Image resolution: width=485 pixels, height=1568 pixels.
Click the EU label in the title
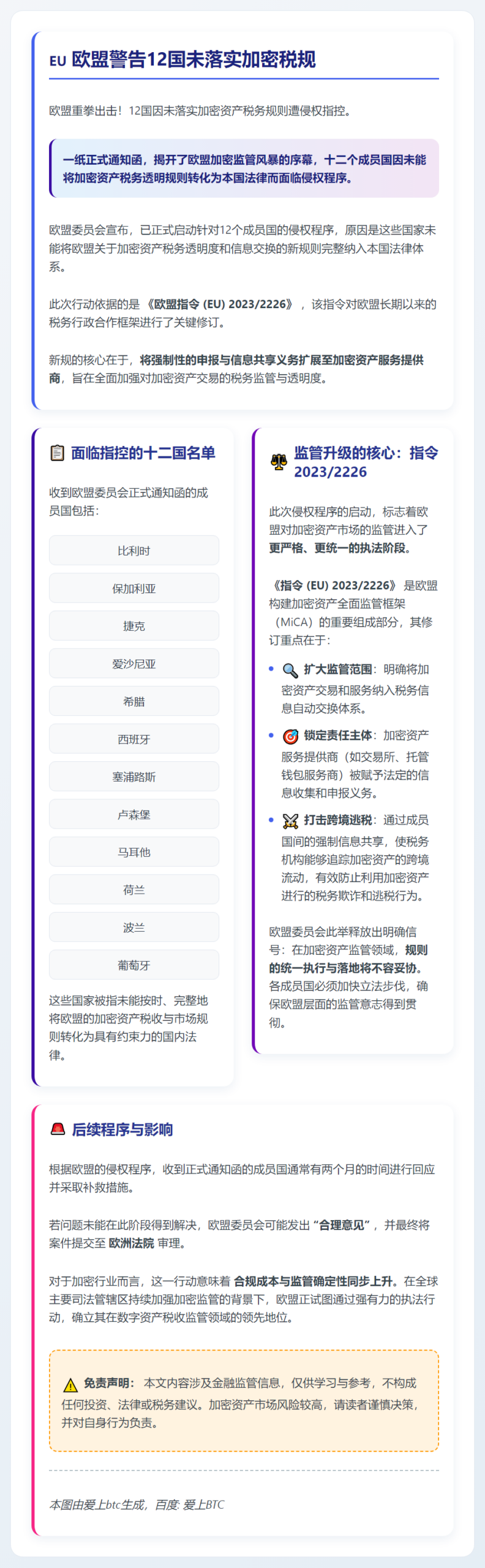(58, 61)
